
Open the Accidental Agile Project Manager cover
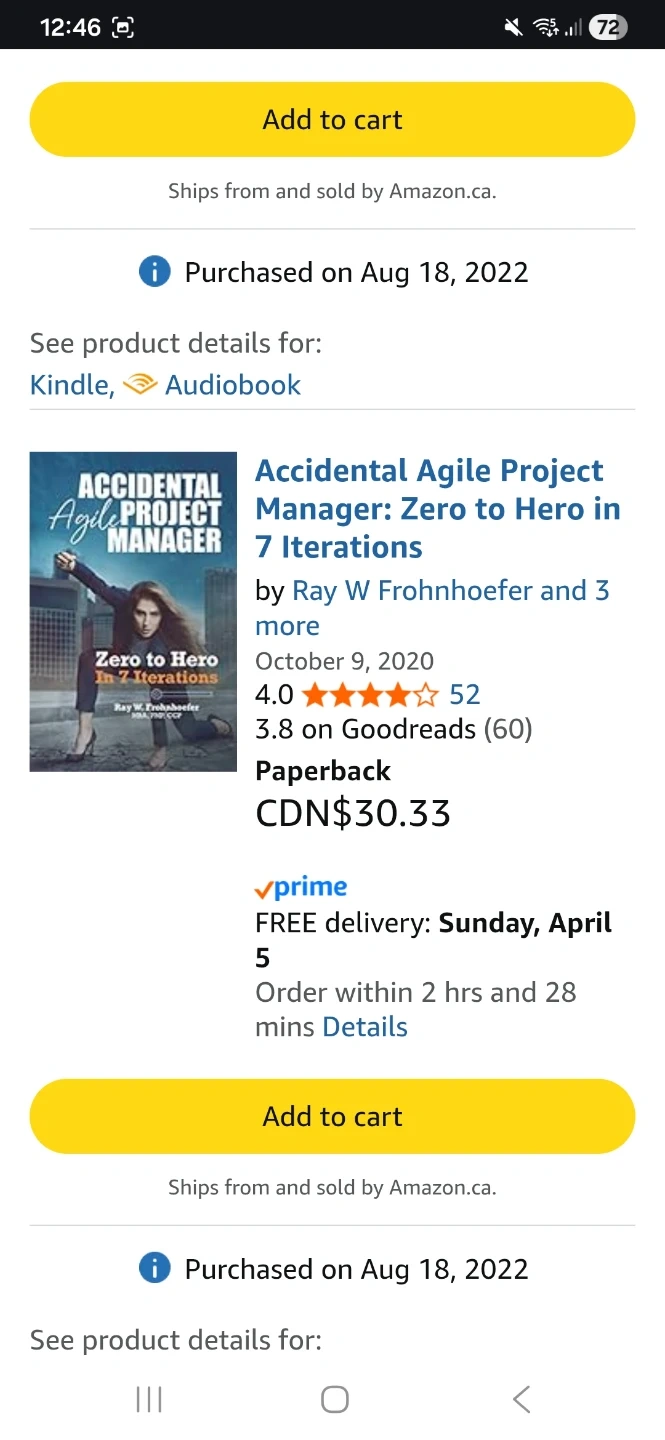[133, 611]
